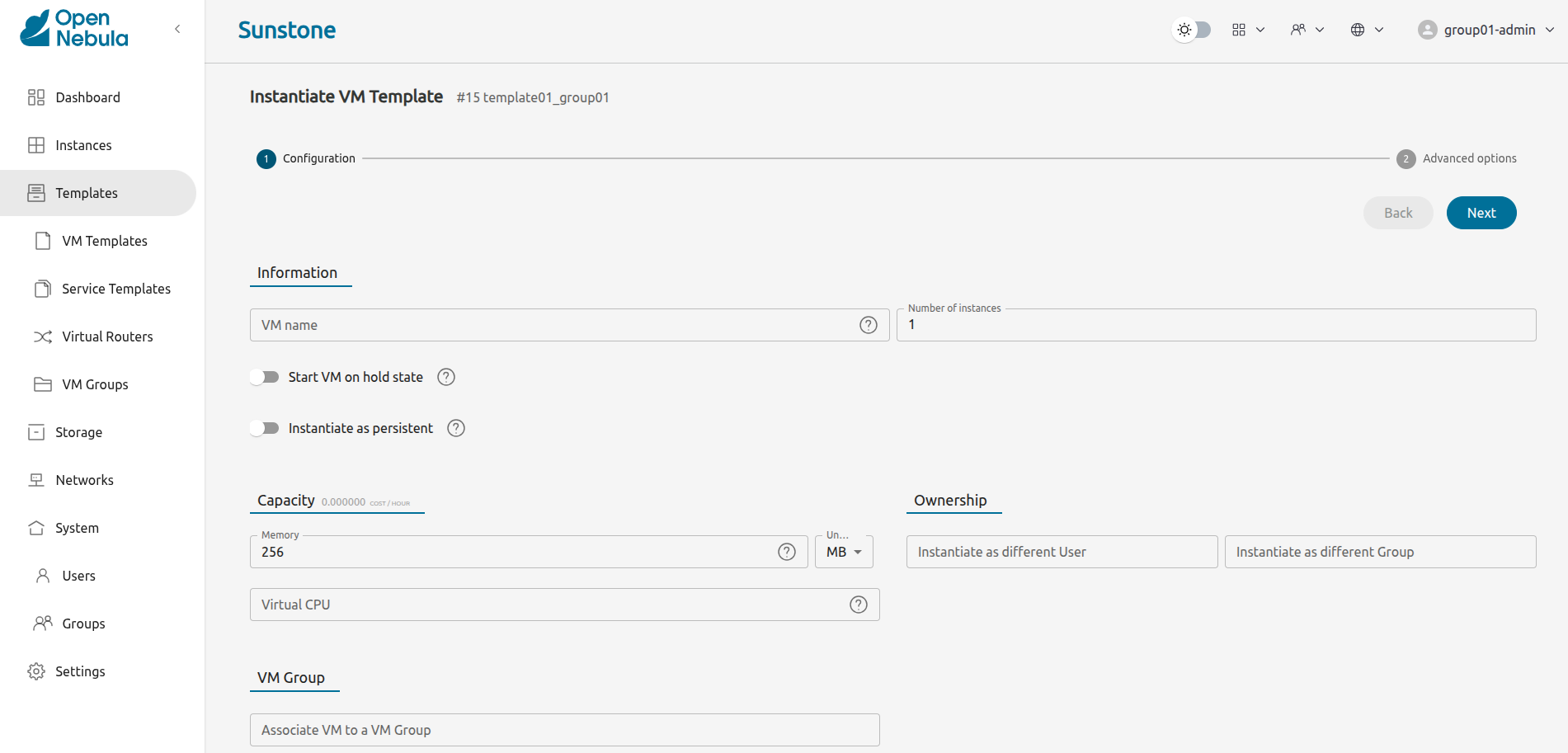Collapse the sidebar with the chevron
The image size is (1568, 753).
point(177,29)
